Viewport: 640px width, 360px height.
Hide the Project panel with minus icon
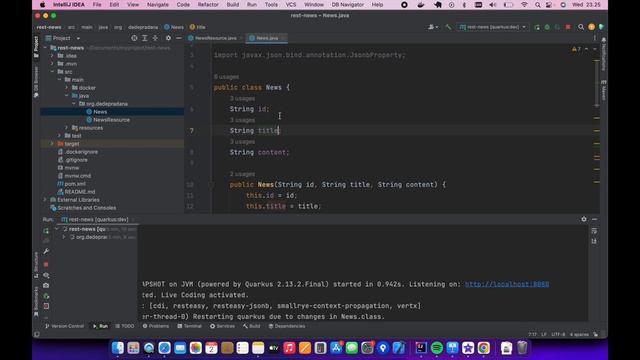(x=179, y=38)
